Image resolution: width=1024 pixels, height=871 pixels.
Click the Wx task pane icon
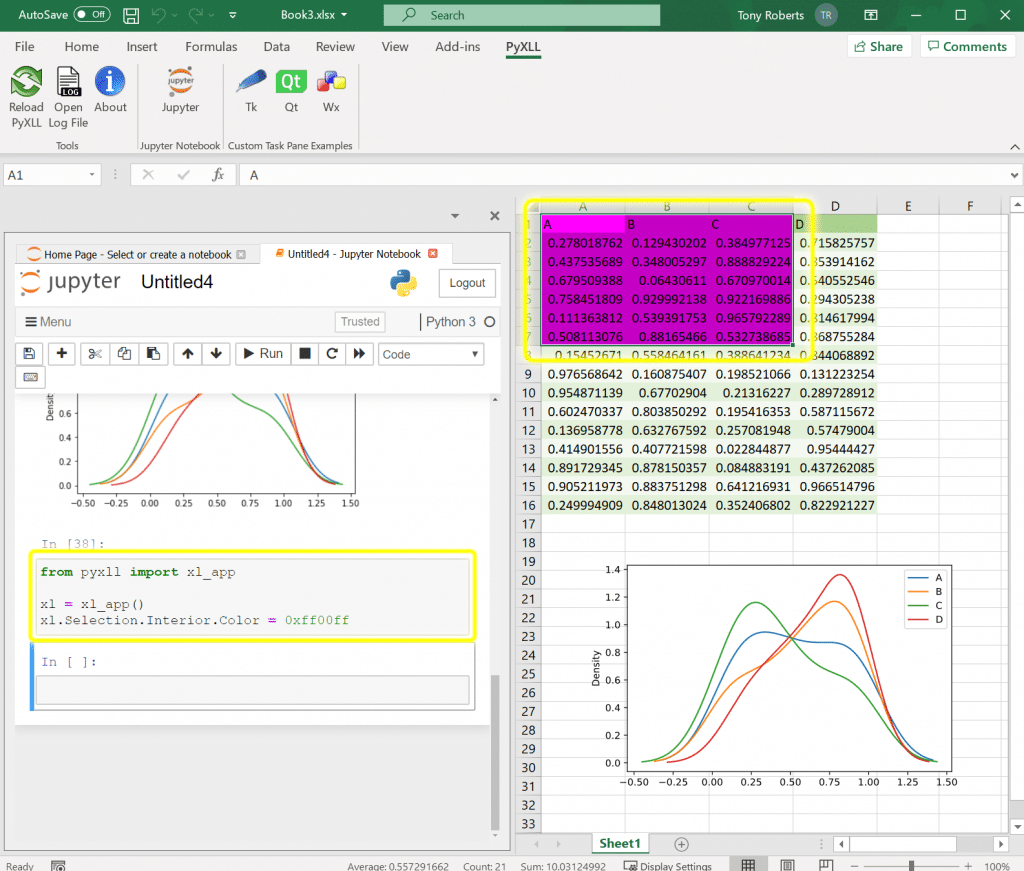(x=331, y=91)
